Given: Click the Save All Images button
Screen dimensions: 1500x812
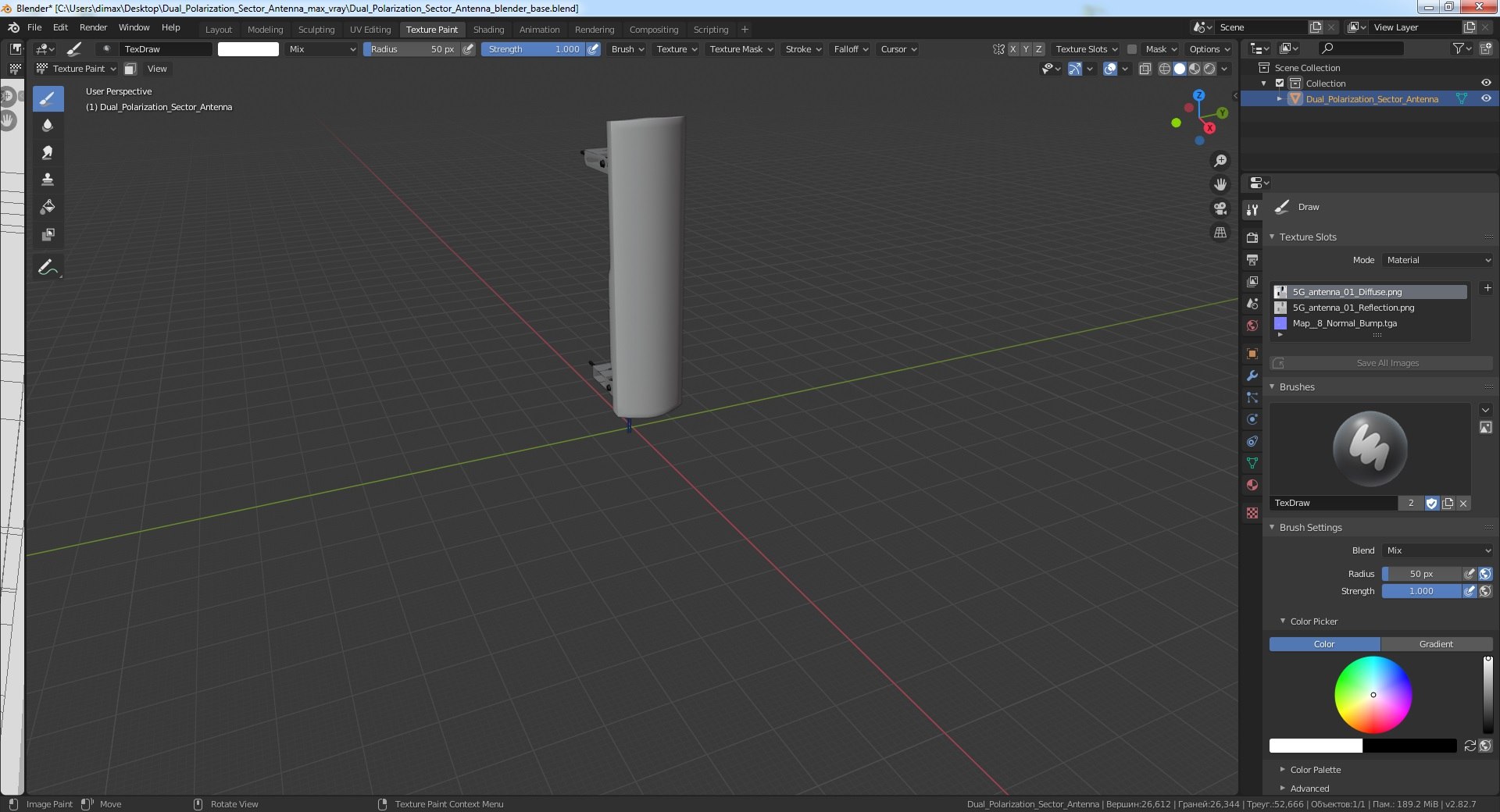Looking at the screenshot, I should pos(1381,363).
